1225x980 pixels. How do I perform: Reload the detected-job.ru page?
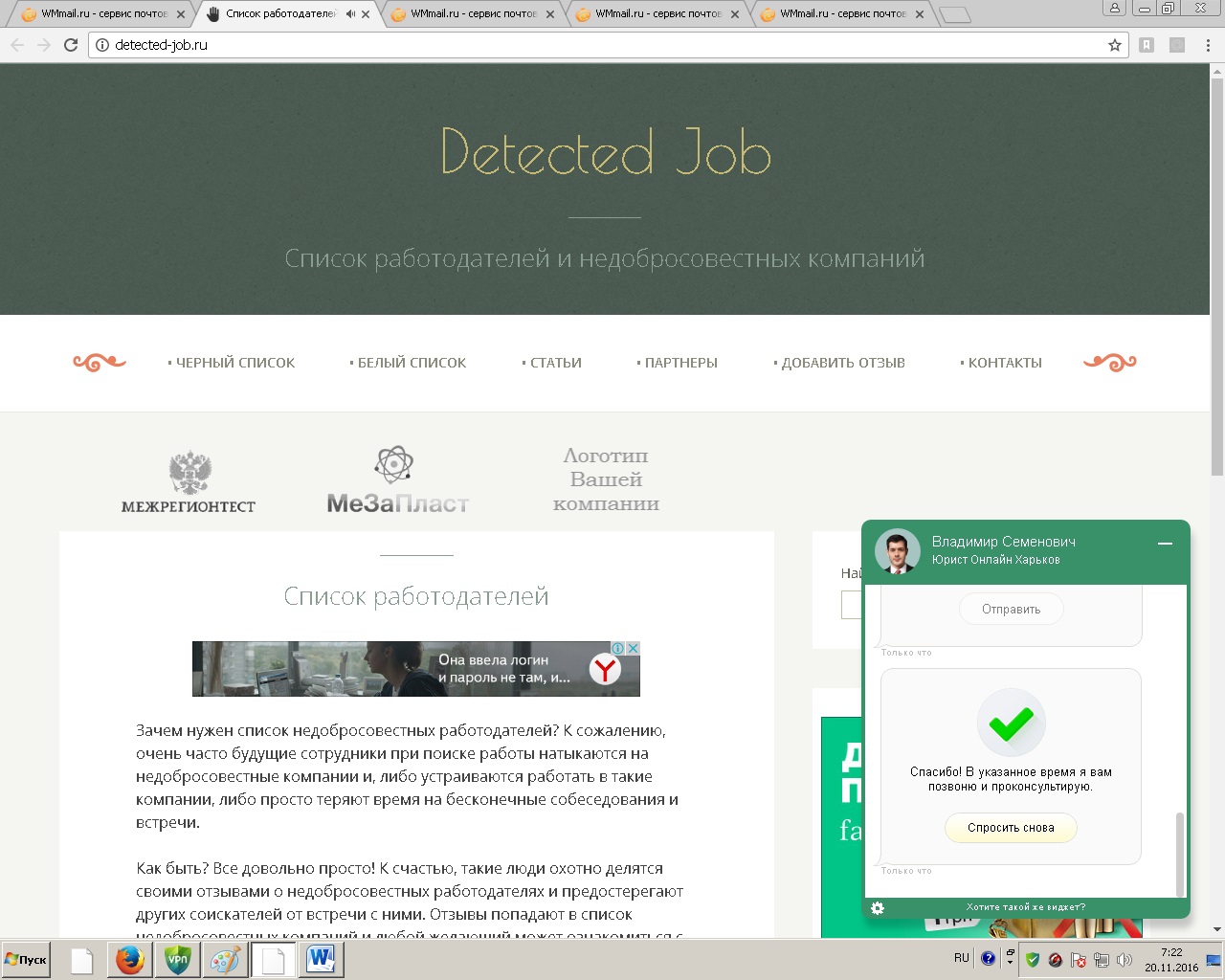71,45
